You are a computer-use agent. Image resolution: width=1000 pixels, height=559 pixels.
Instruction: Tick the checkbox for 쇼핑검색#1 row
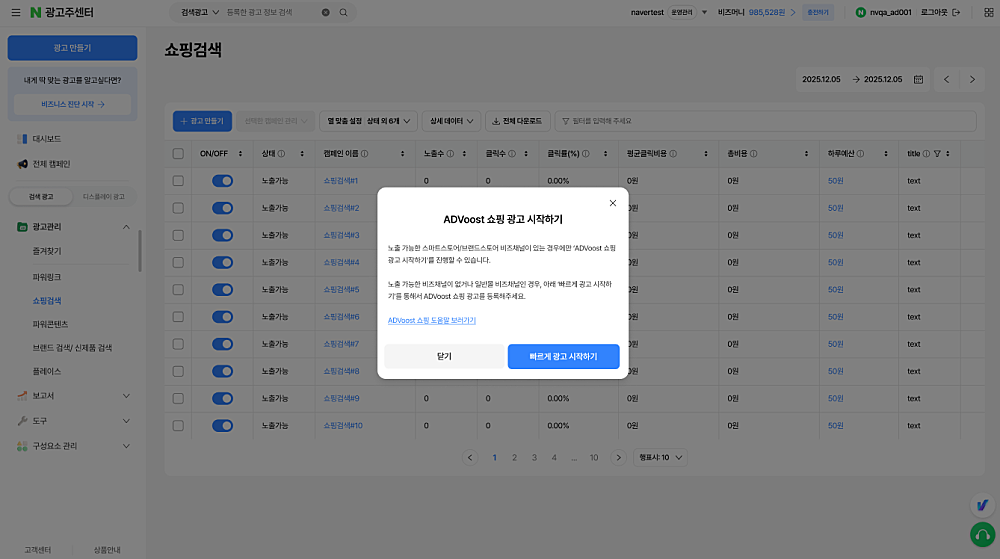coord(178,181)
